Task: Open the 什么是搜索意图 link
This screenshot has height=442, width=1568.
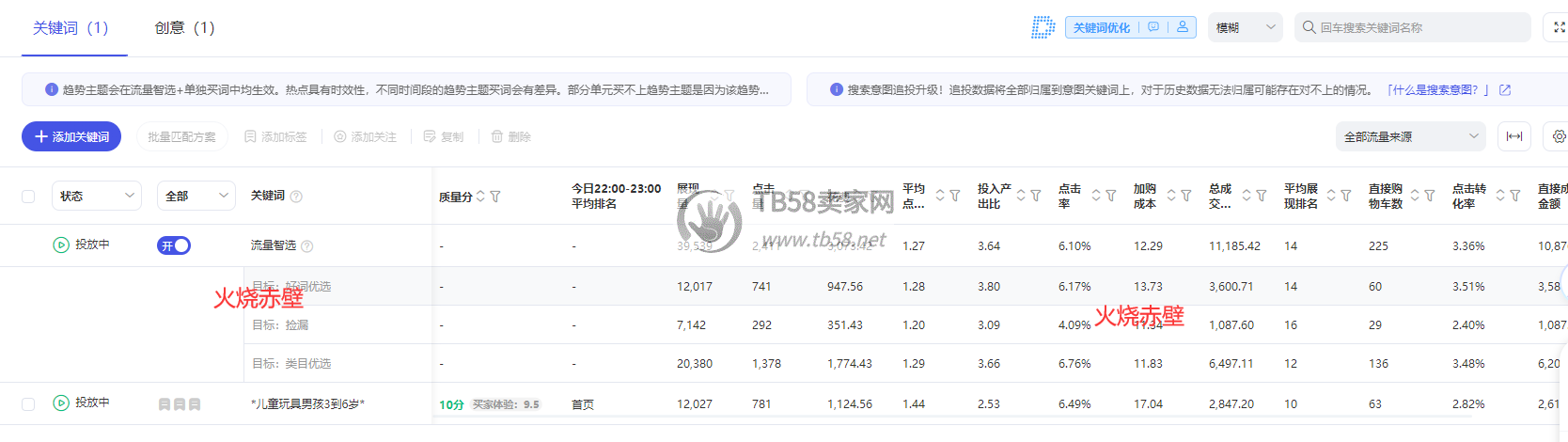Action: pyautogui.click(x=1437, y=90)
